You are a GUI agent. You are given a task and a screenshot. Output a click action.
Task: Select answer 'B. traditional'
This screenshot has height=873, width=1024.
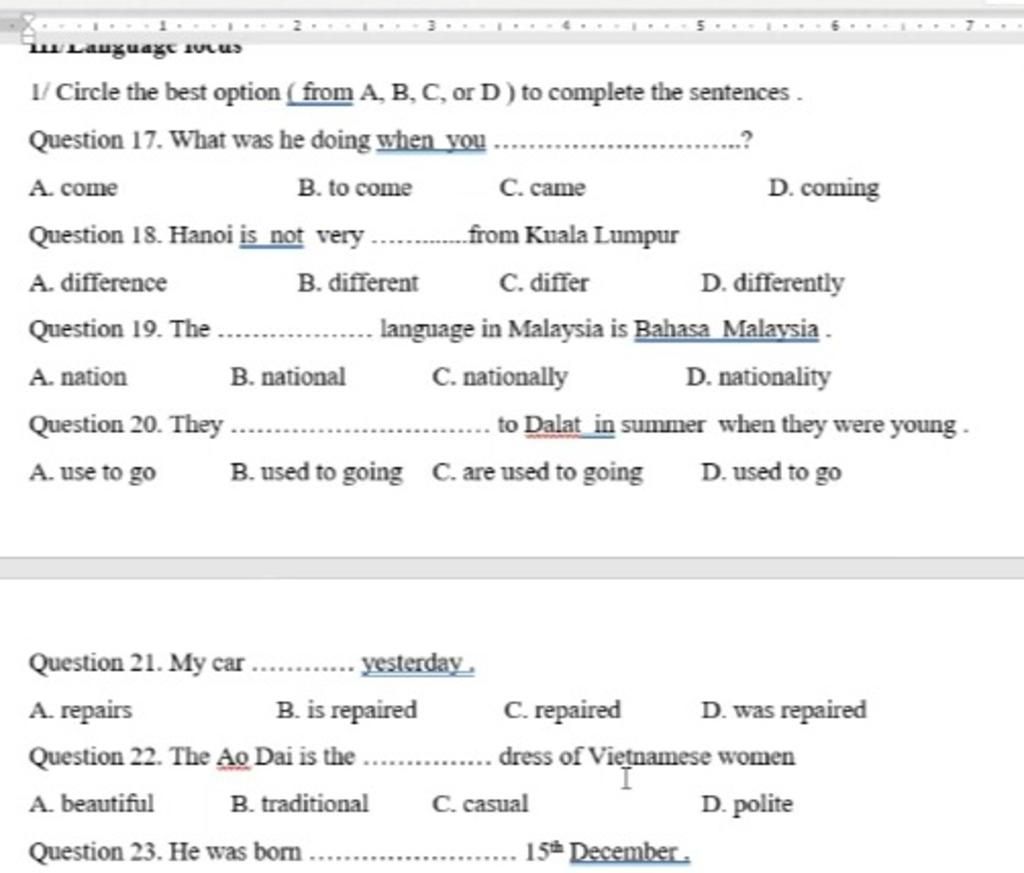[x=300, y=804]
